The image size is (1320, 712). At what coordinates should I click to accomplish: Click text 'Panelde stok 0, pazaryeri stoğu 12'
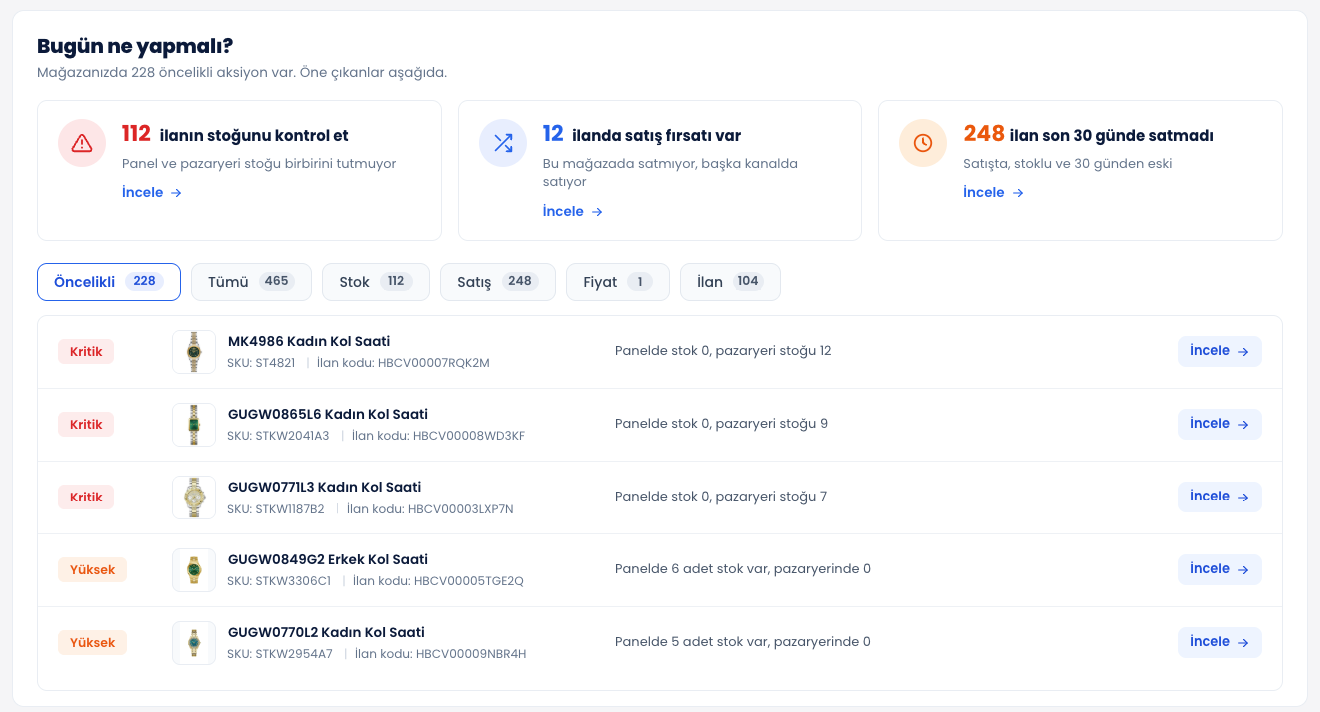pyautogui.click(x=723, y=351)
